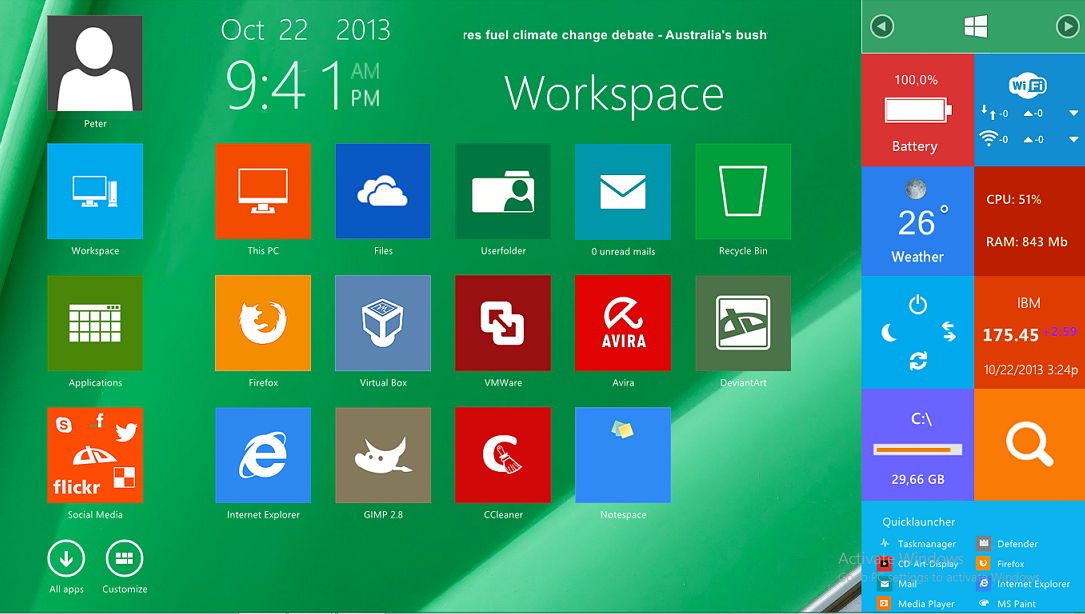The image size is (1085, 614).
Task: Open the DeviantArt tile
Action: point(743,323)
